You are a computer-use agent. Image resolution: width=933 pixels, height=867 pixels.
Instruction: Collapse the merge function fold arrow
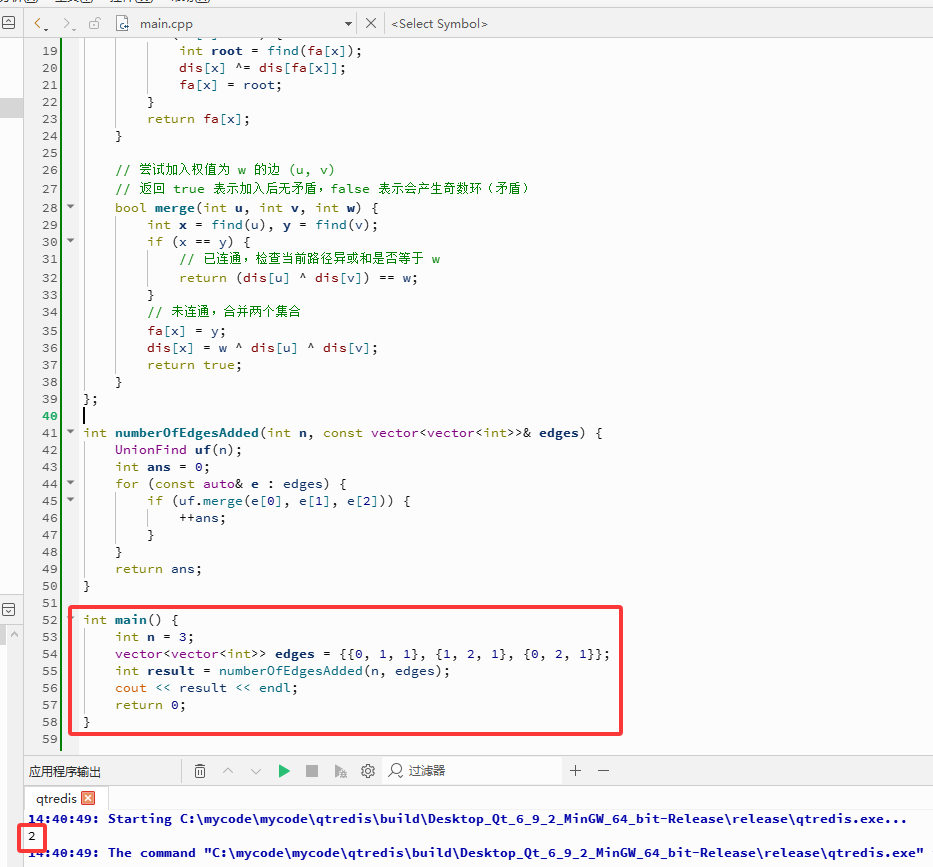(70, 206)
